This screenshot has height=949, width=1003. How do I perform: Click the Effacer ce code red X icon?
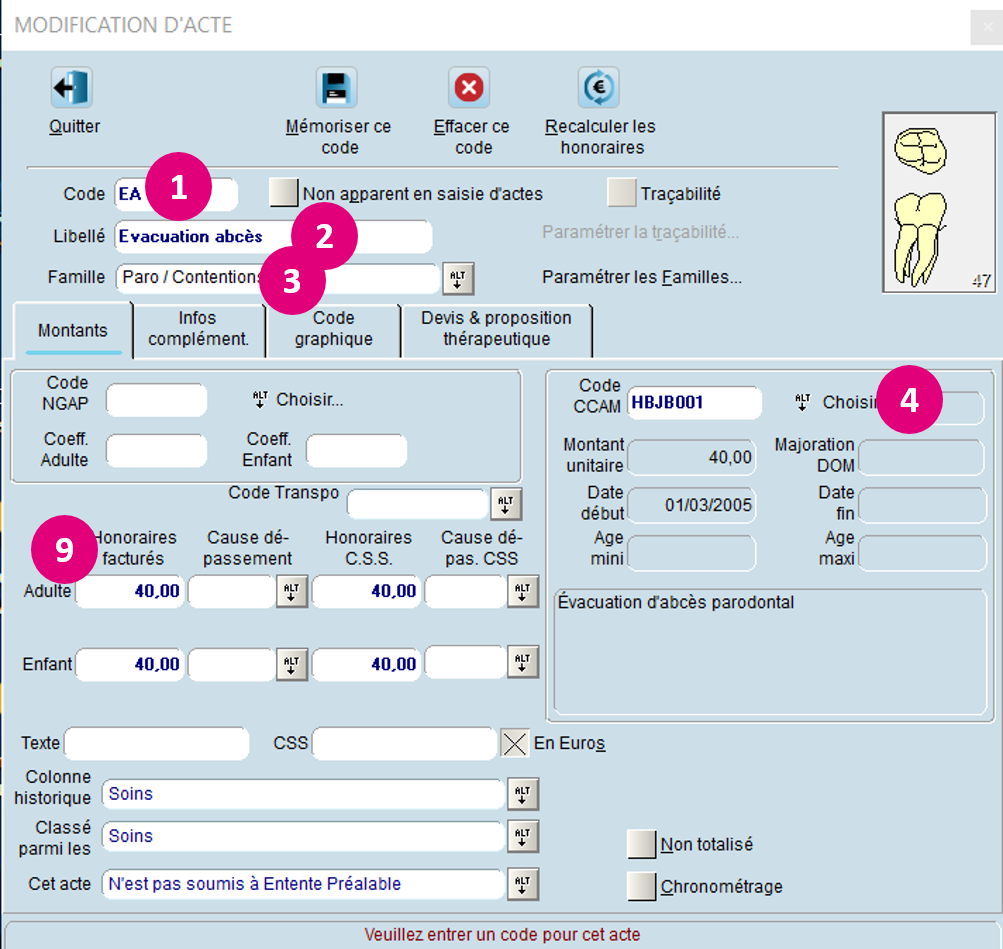tap(469, 88)
